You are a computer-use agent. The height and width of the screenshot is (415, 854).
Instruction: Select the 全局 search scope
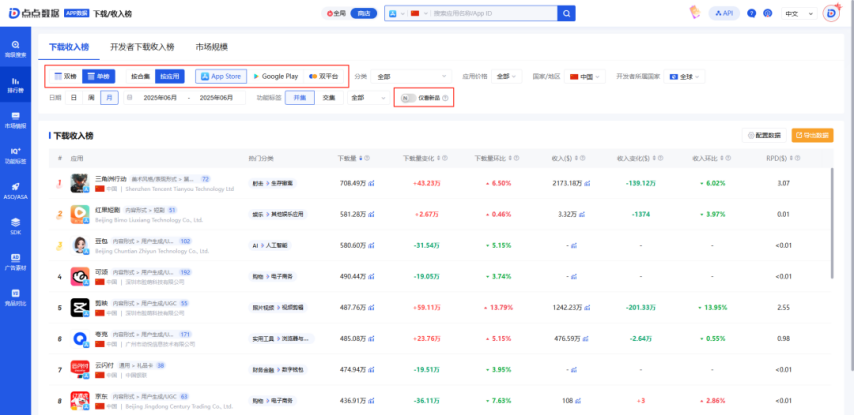(x=336, y=14)
